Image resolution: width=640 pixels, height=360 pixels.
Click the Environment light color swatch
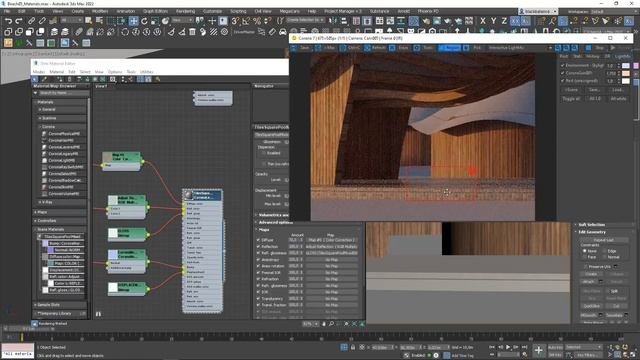click(626, 65)
